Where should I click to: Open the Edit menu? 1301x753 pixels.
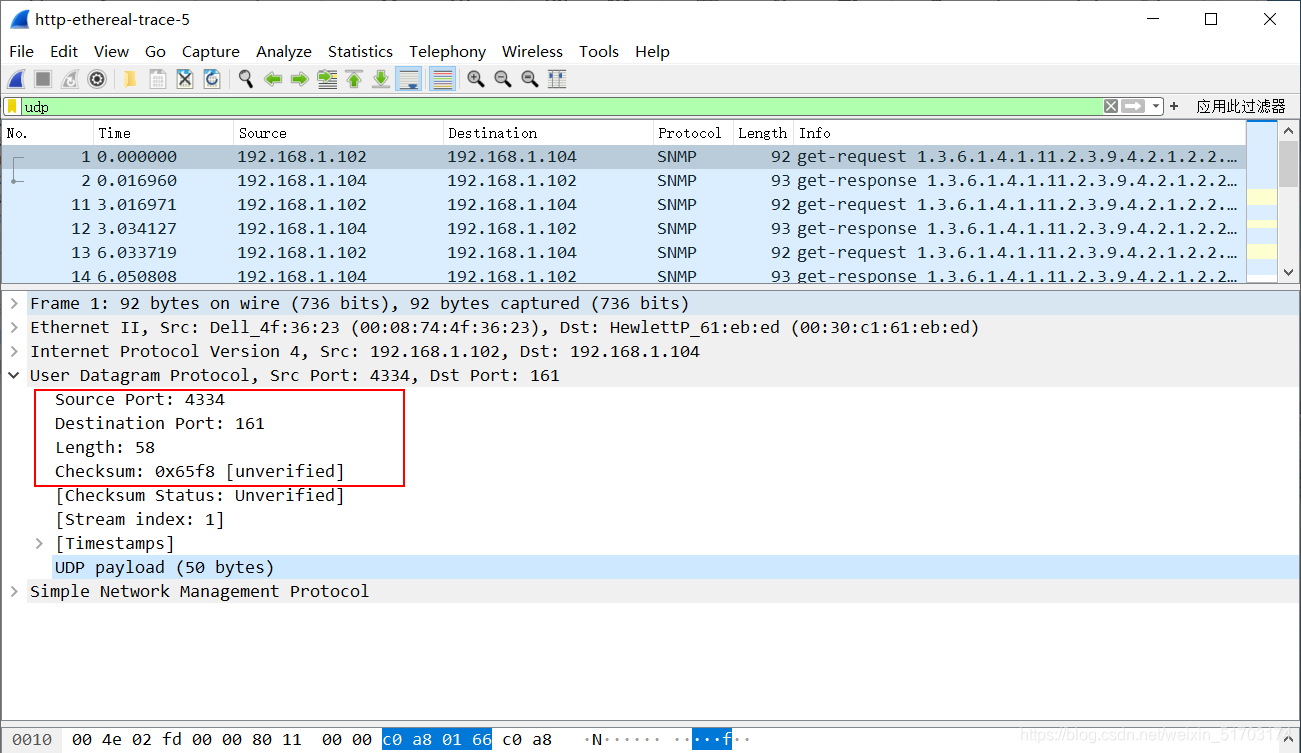64,52
